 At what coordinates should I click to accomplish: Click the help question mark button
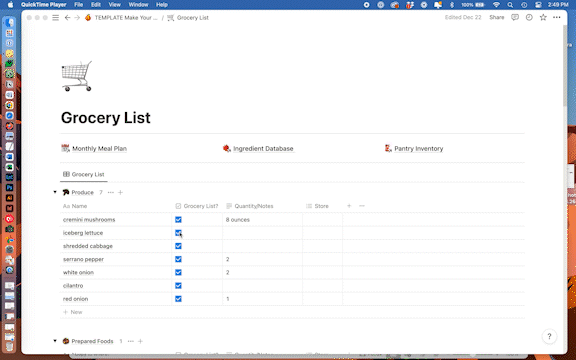click(x=549, y=336)
